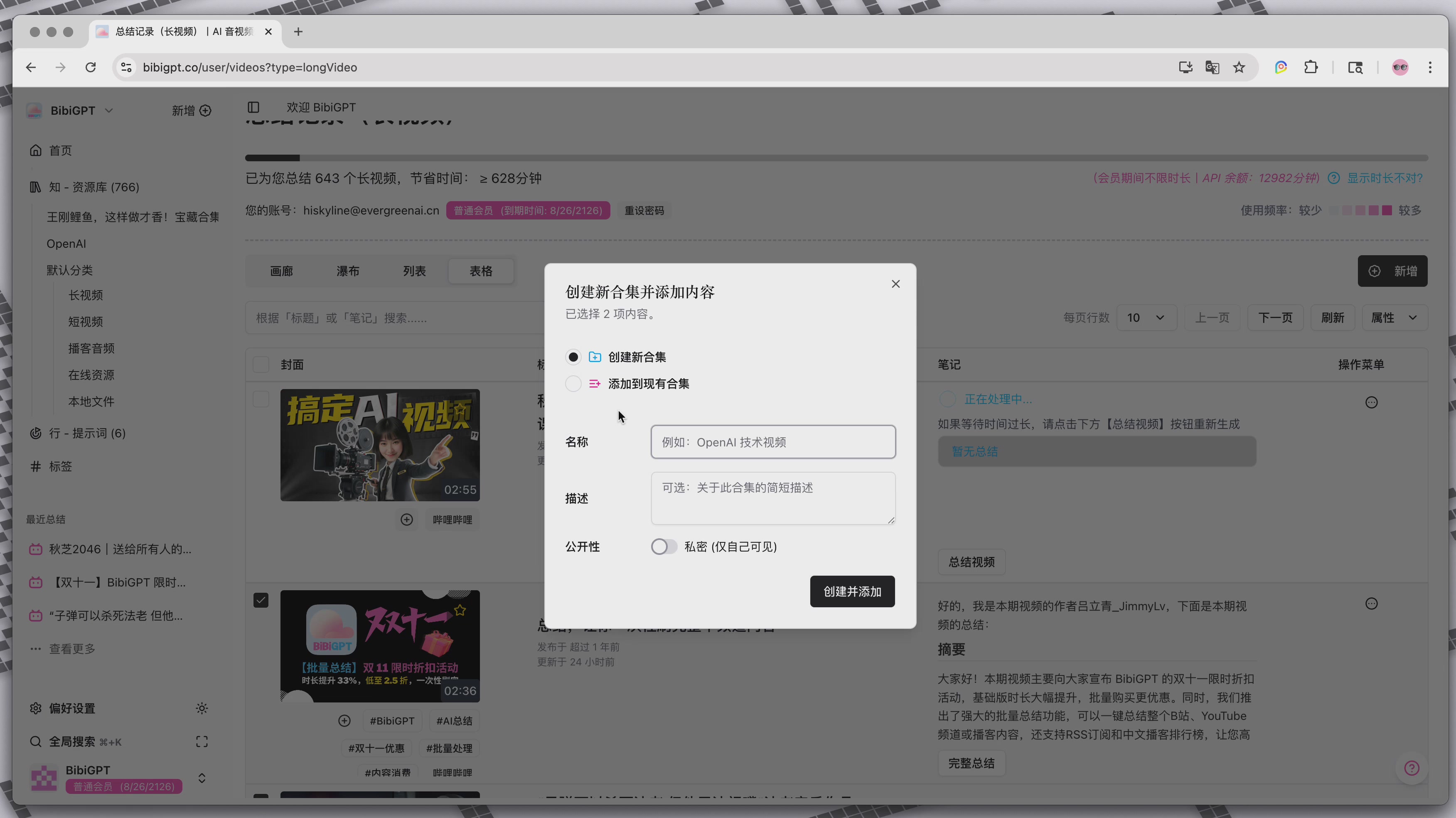This screenshot has height=818, width=1456.
Task: Click the 重设密码 button
Action: [644, 211]
